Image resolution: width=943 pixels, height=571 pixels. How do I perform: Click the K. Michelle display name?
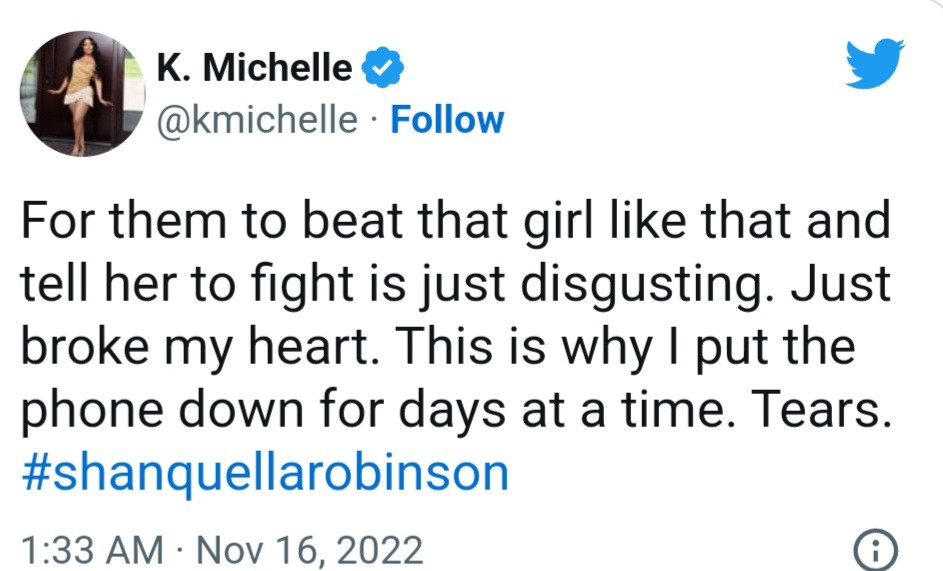[x=254, y=68]
